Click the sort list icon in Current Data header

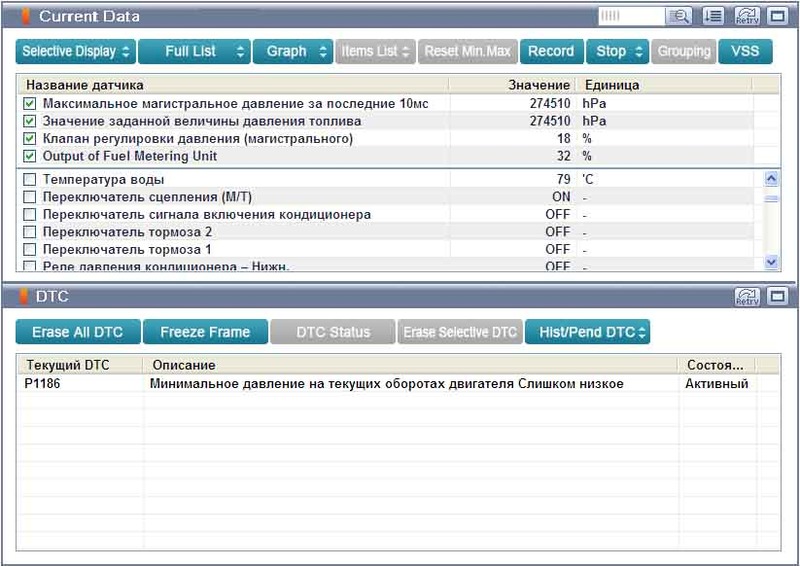[x=713, y=16]
